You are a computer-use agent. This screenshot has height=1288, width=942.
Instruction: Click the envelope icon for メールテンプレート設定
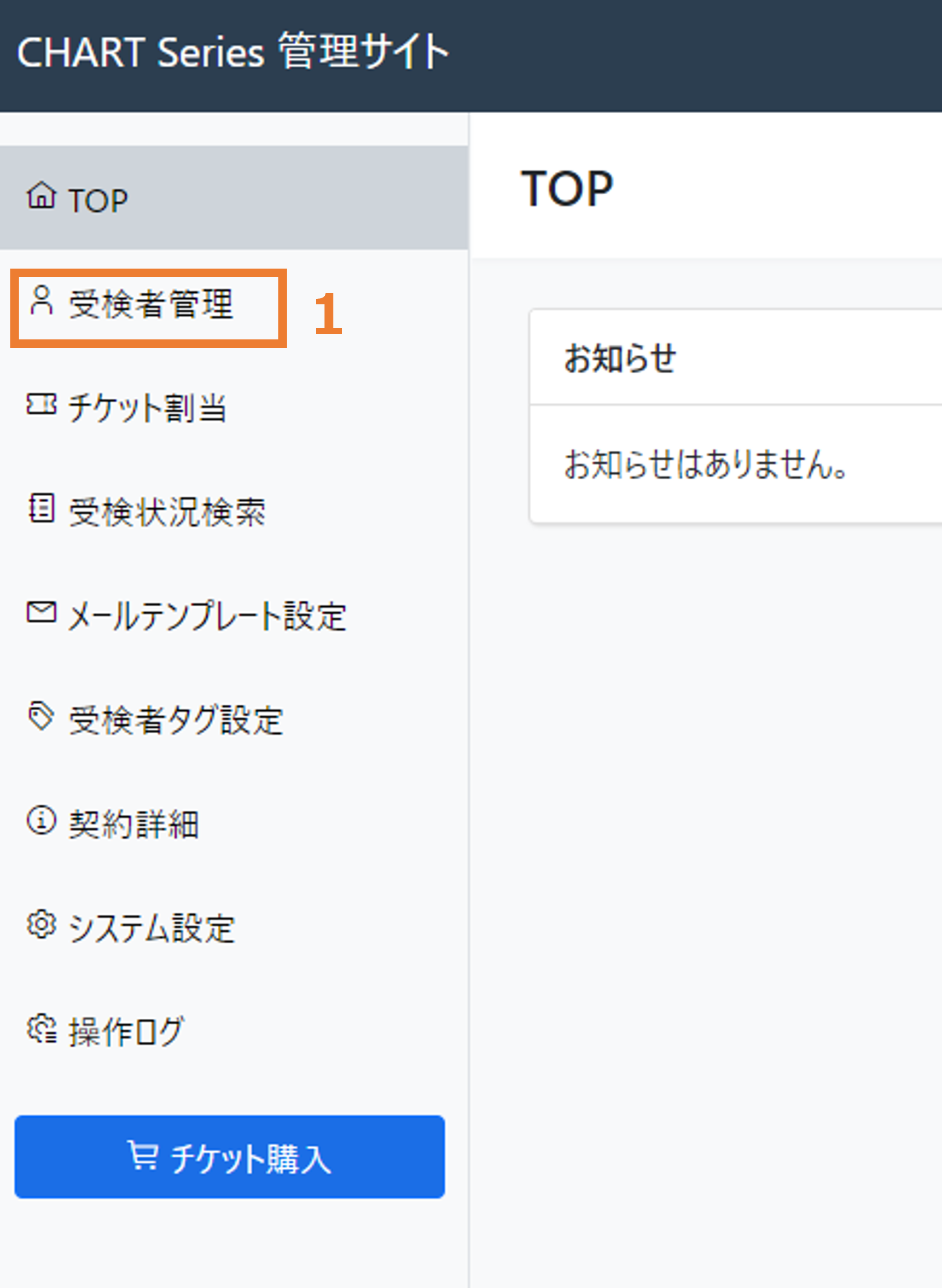(41, 612)
